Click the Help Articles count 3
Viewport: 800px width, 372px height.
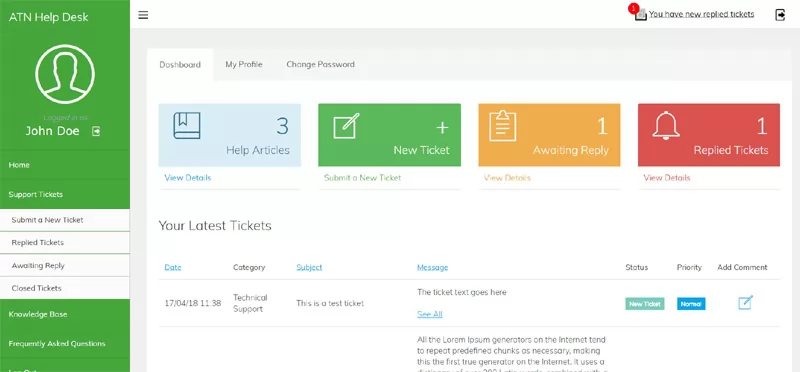pos(282,126)
